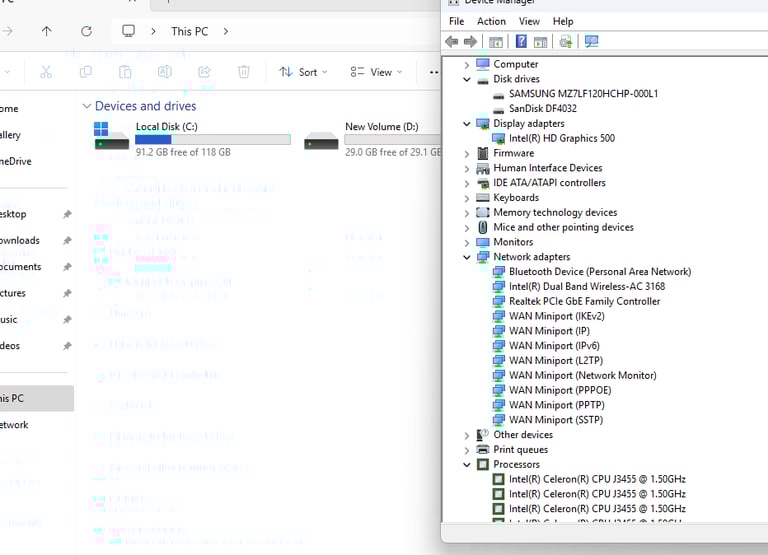Select SAMSUNG MZ7LF120HCHP-000L1 disk

coord(583,94)
